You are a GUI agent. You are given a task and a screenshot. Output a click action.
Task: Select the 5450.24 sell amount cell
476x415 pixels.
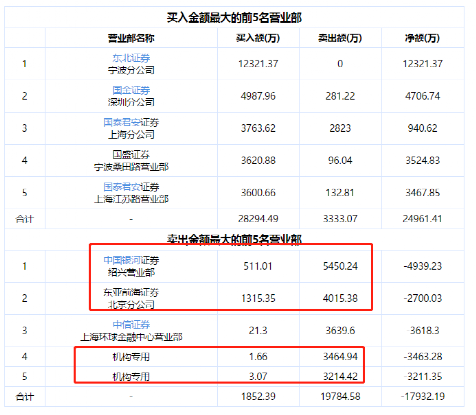pyautogui.click(x=340, y=266)
